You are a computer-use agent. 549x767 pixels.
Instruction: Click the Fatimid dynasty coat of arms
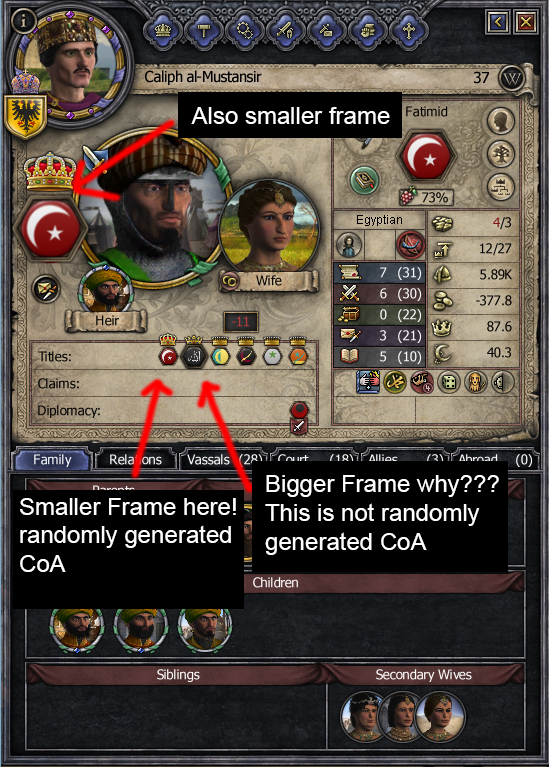tap(427, 158)
